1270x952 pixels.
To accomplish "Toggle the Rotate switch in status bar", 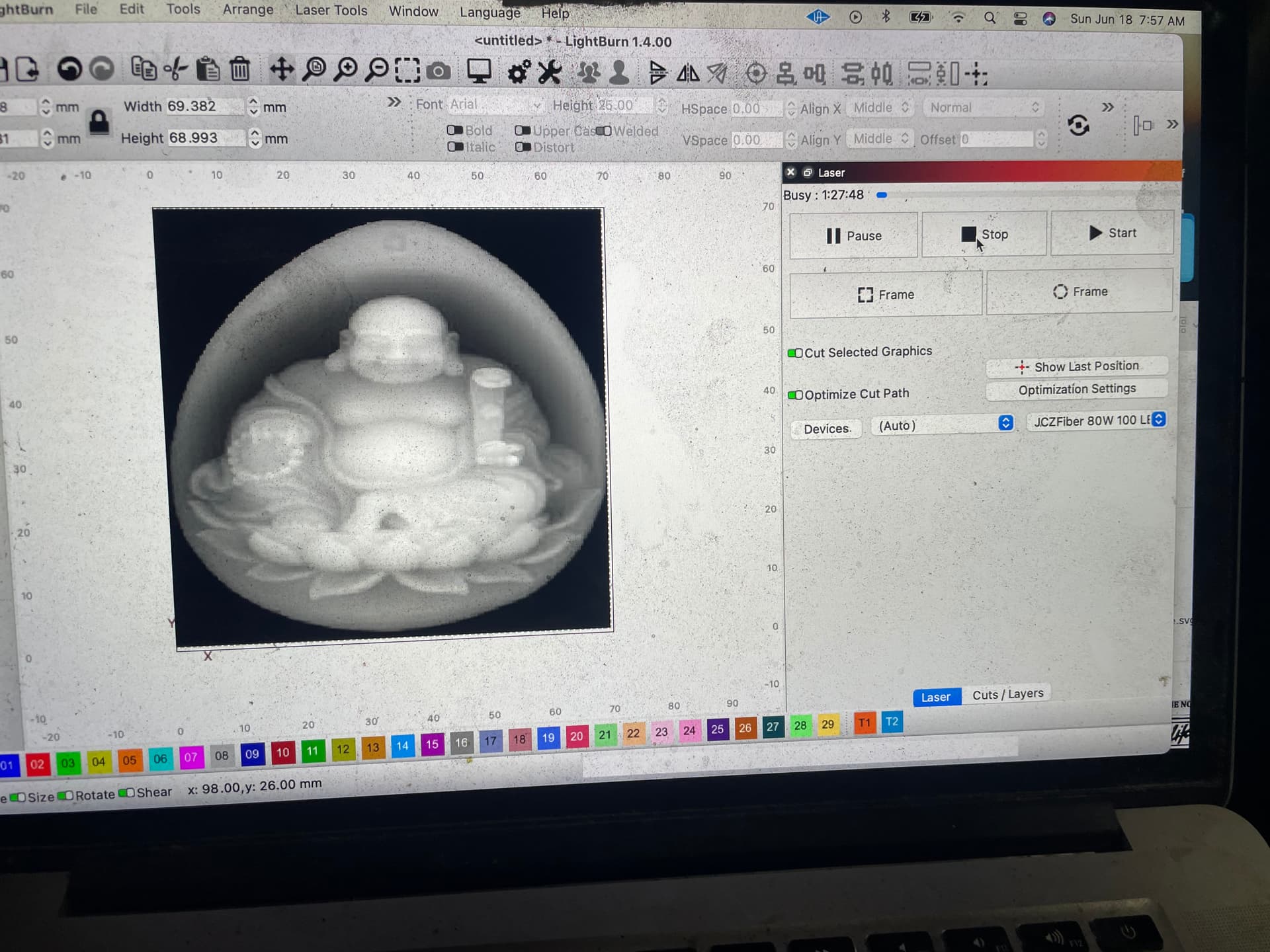I will tap(65, 795).
